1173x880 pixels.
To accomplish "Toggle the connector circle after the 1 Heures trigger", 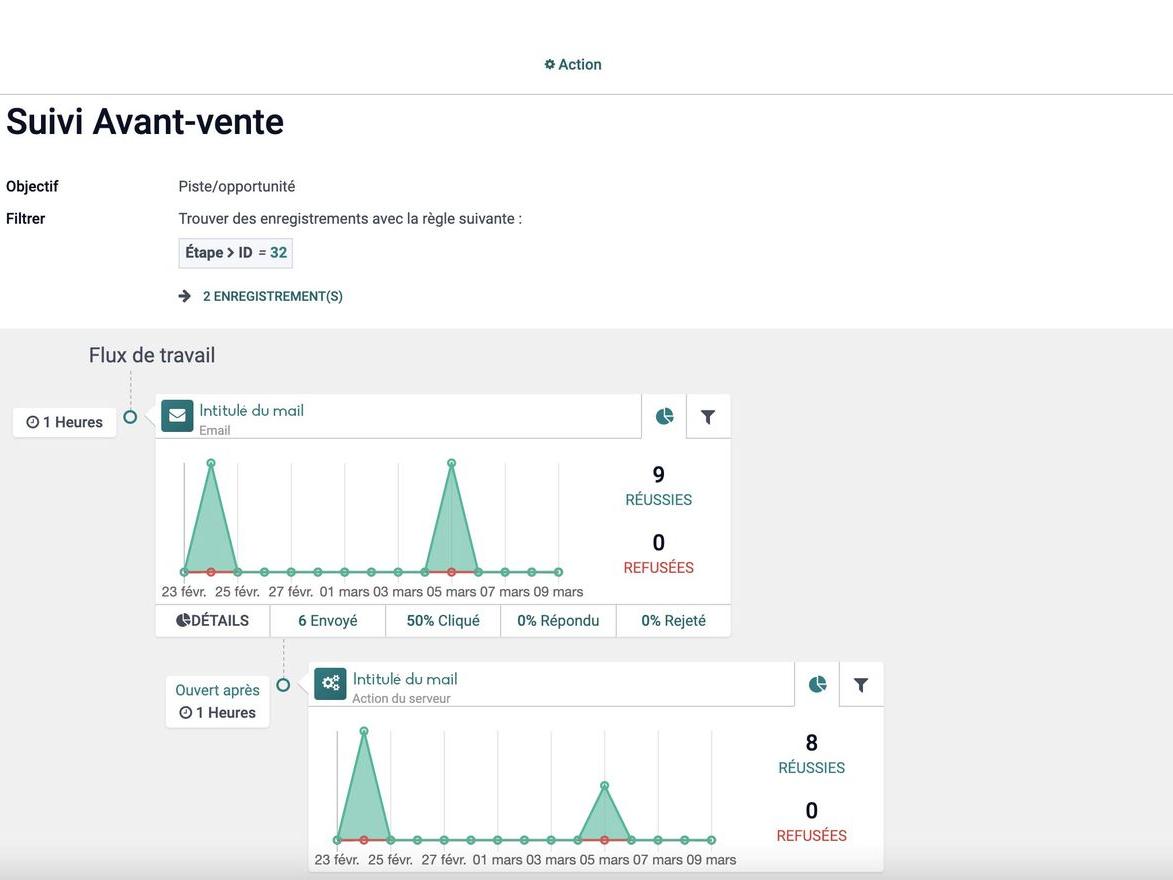I will (x=129, y=417).
